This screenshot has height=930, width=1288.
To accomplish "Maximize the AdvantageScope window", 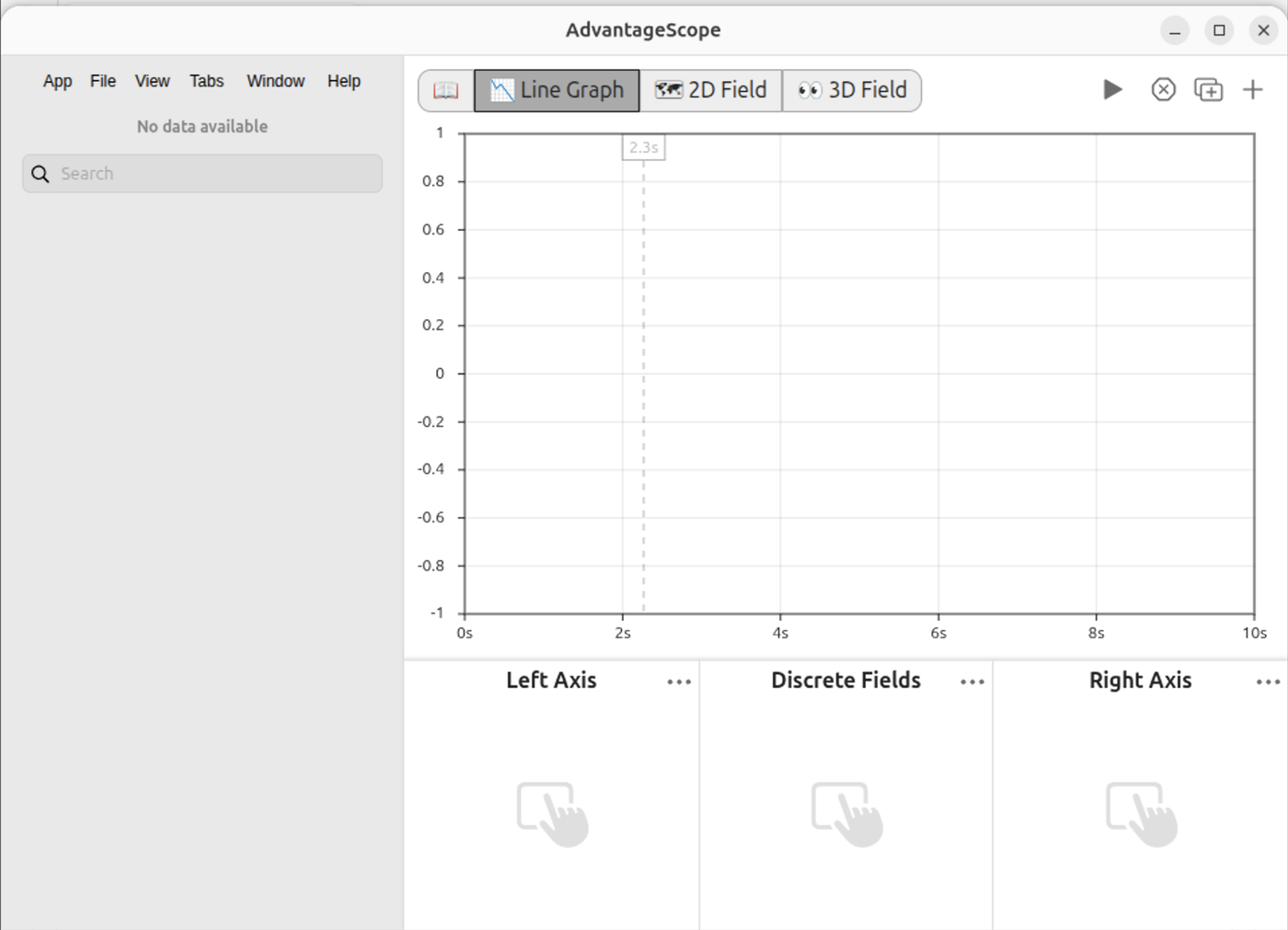I will (1219, 30).
